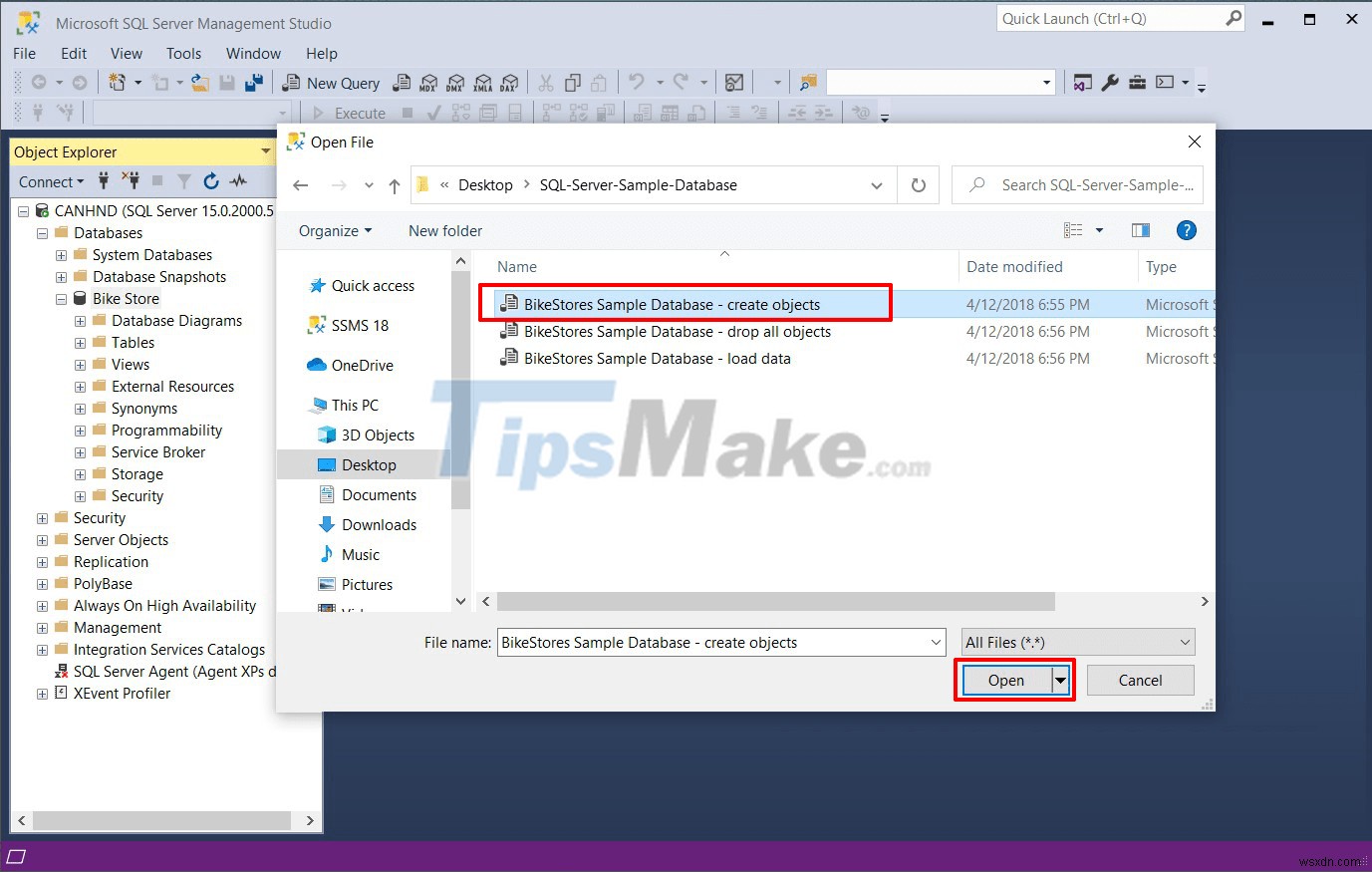Click the New folder button
The image size is (1372, 872).
coord(445,230)
